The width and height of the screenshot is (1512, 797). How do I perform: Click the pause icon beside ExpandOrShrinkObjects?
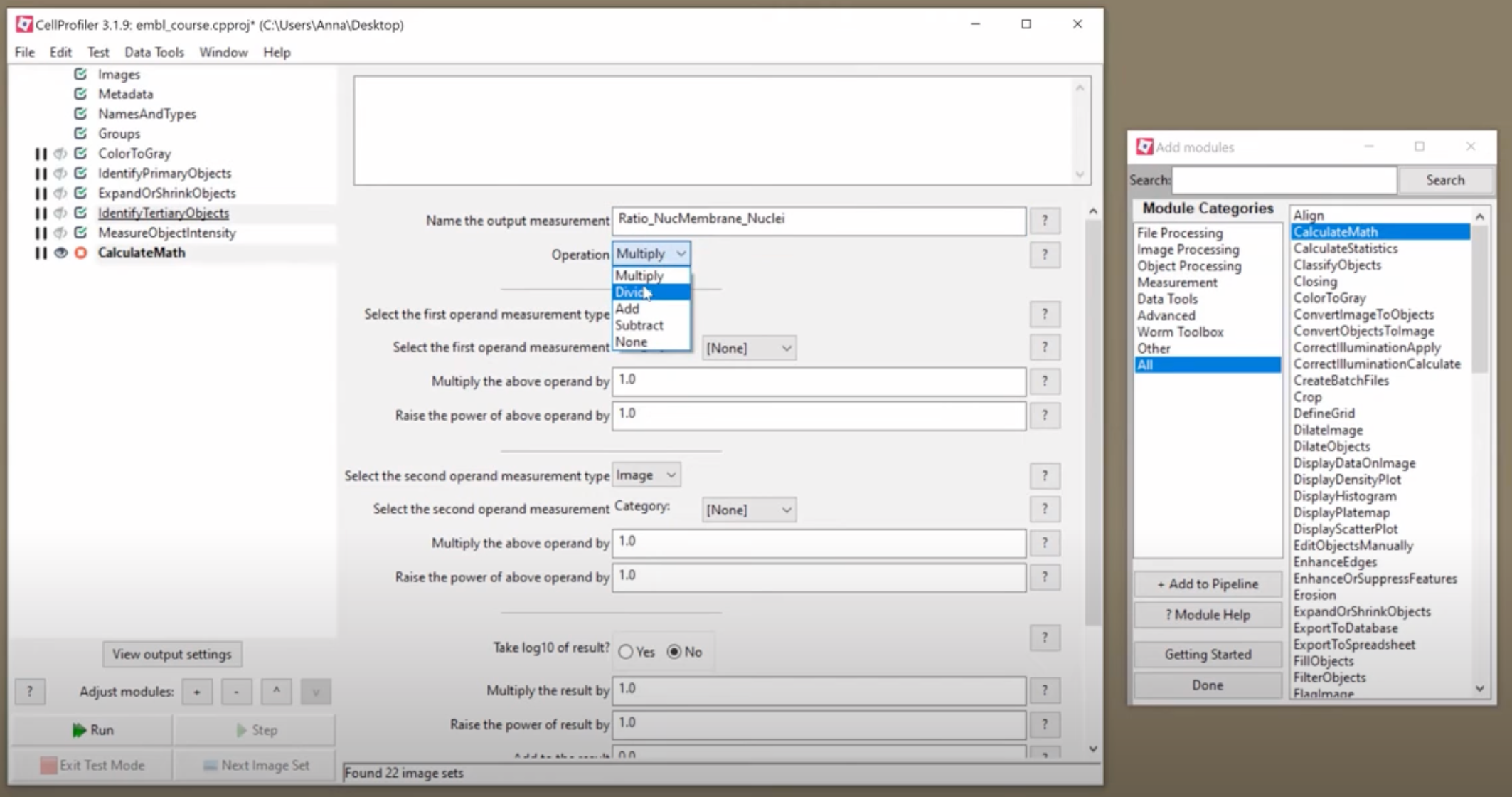[x=41, y=194]
